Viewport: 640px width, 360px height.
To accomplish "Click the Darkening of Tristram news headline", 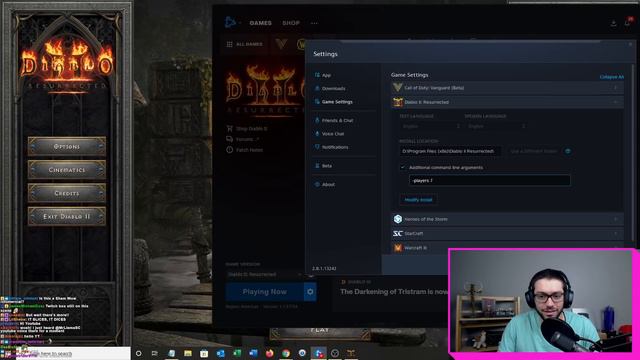I will [x=393, y=292].
